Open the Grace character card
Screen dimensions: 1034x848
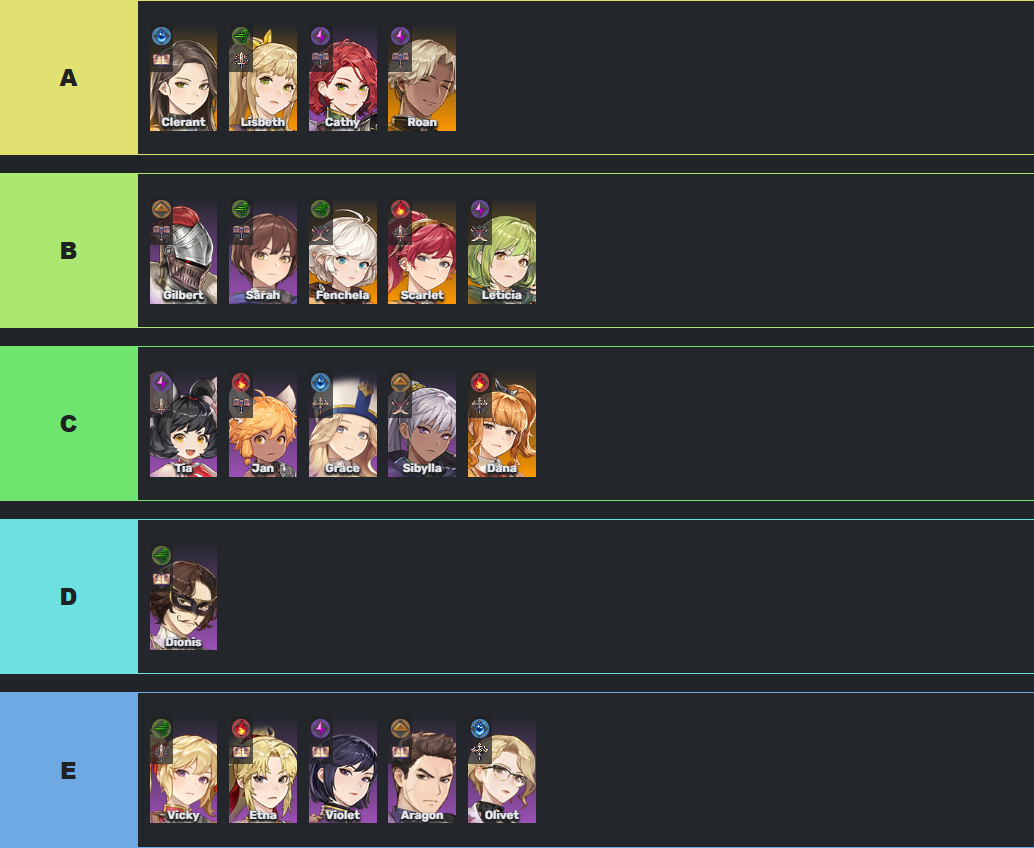tap(342, 423)
